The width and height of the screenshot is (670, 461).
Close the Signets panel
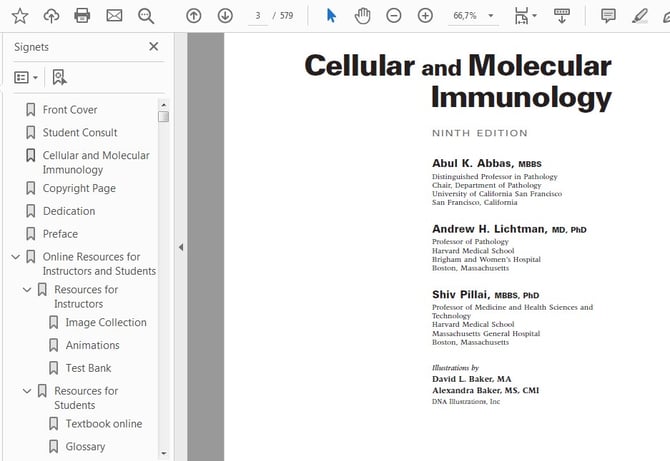[x=153, y=47]
